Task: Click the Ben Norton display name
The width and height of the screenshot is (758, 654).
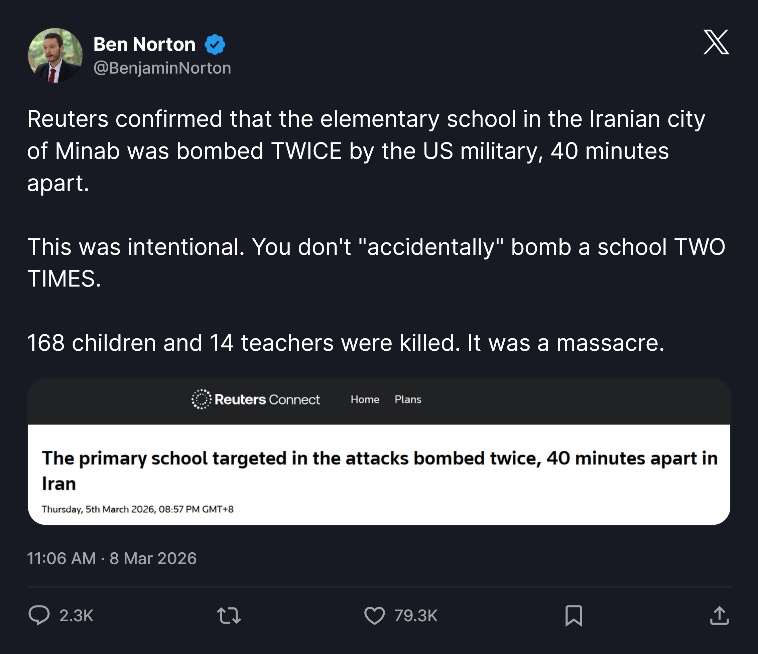Action: point(144,44)
